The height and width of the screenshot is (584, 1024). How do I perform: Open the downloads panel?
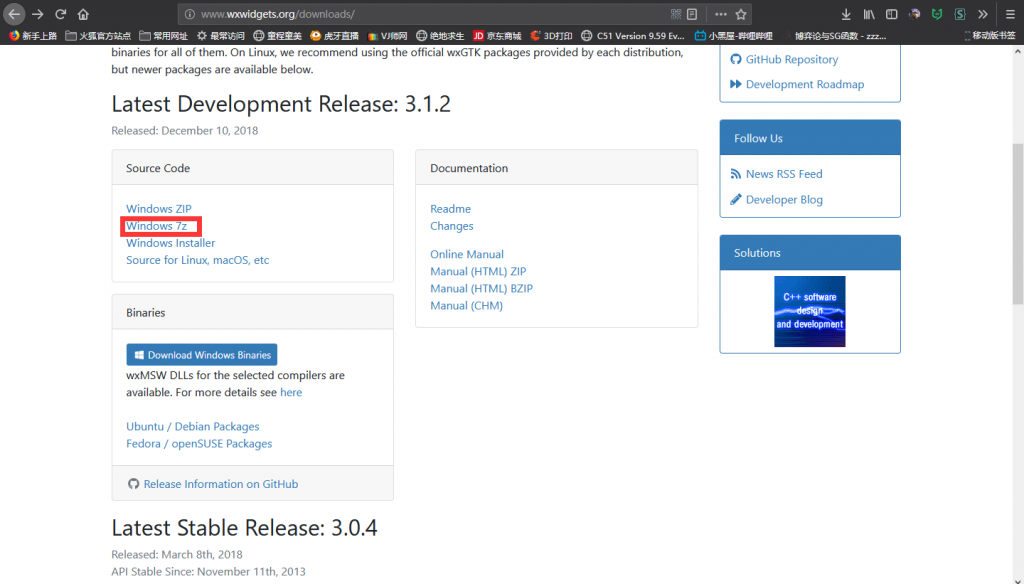pos(846,14)
